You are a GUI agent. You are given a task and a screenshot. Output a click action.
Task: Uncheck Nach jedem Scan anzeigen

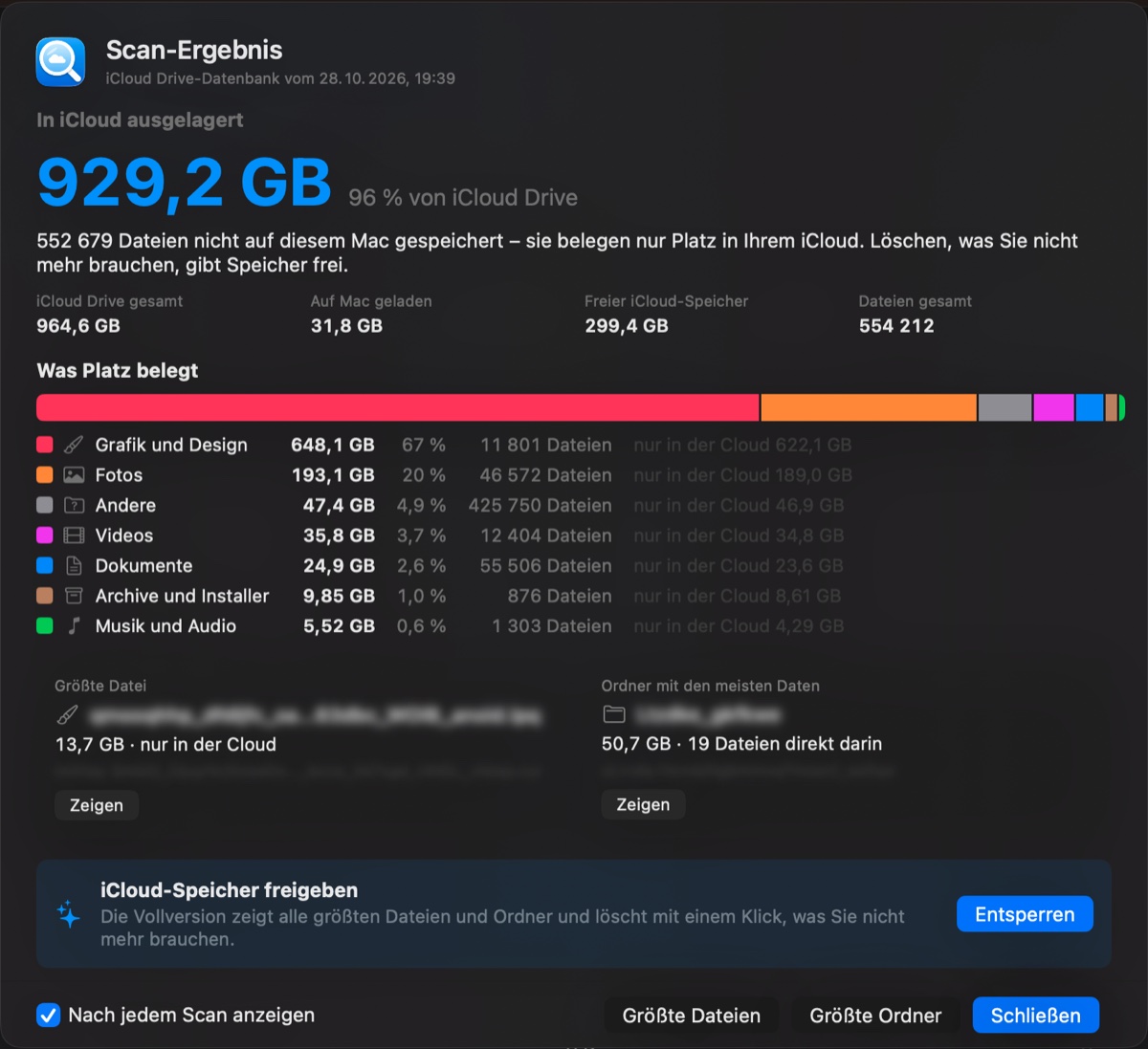tap(48, 1015)
